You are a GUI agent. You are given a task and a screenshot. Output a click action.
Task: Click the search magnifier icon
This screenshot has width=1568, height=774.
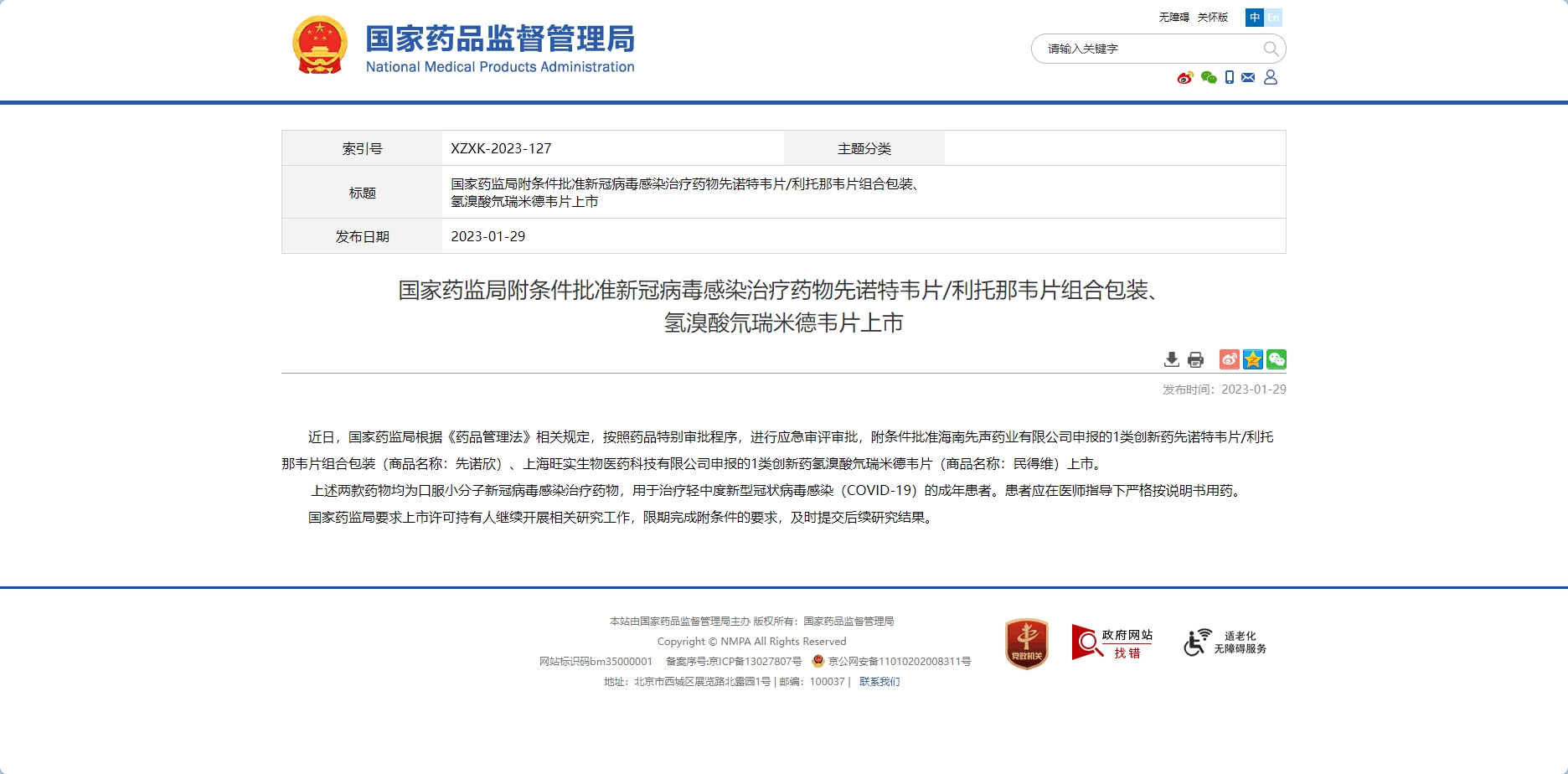click(1271, 49)
